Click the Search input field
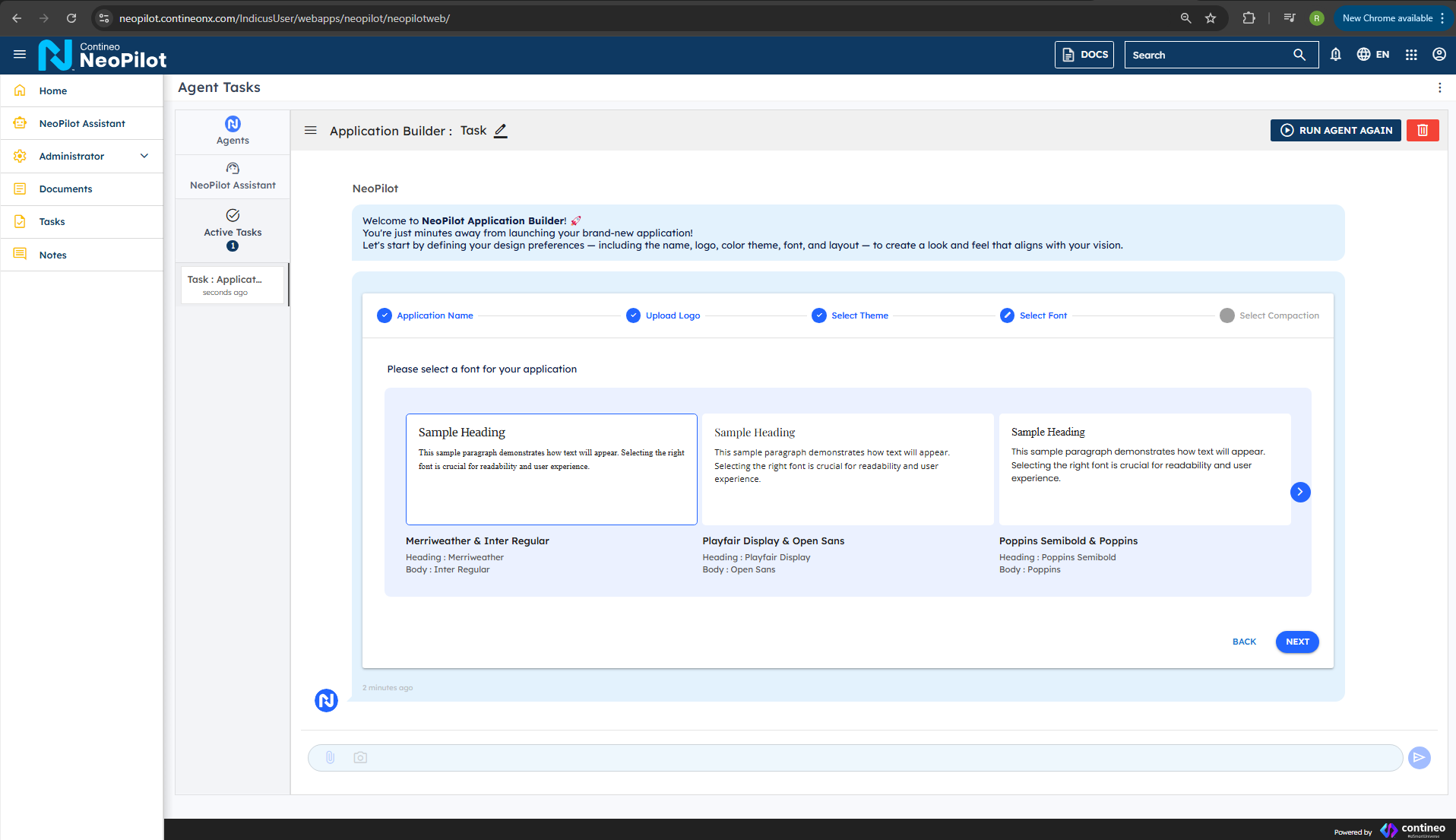The height and width of the screenshot is (840, 1456). pyautogui.click(x=1211, y=55)
